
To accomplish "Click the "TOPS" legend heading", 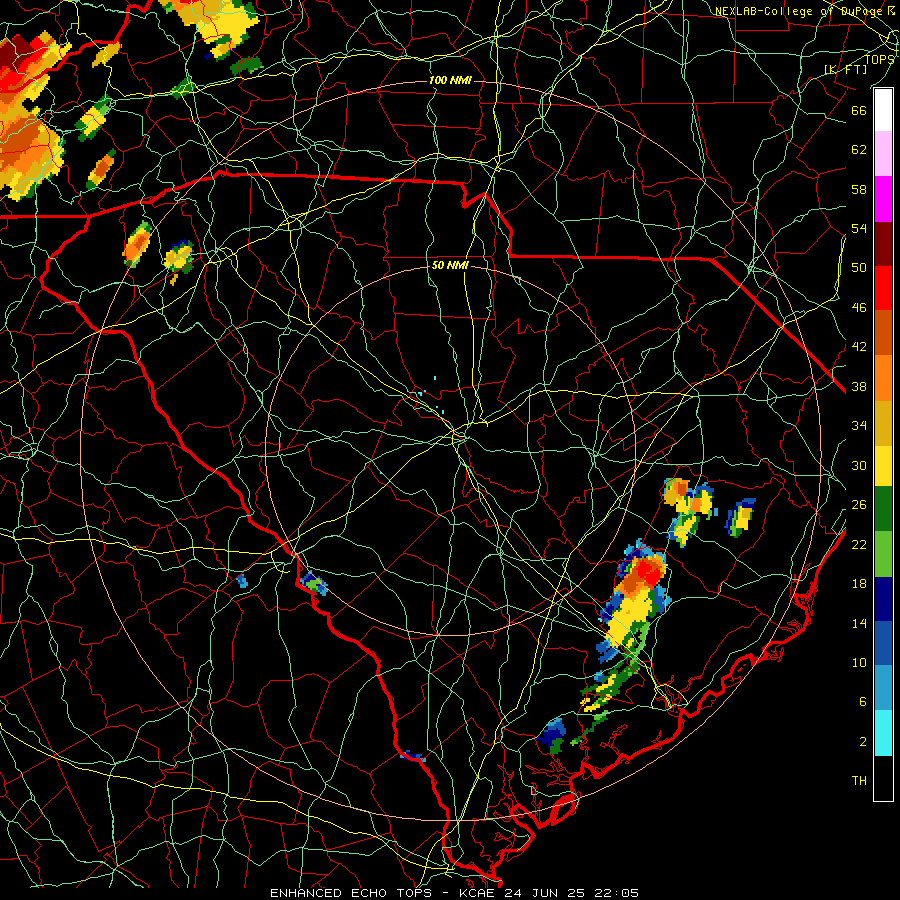I will tap(879, 60).
